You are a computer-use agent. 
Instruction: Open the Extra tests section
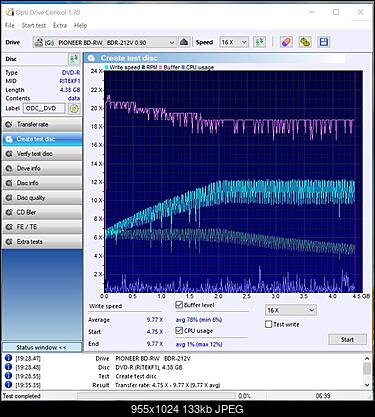[x=42, y=242]
